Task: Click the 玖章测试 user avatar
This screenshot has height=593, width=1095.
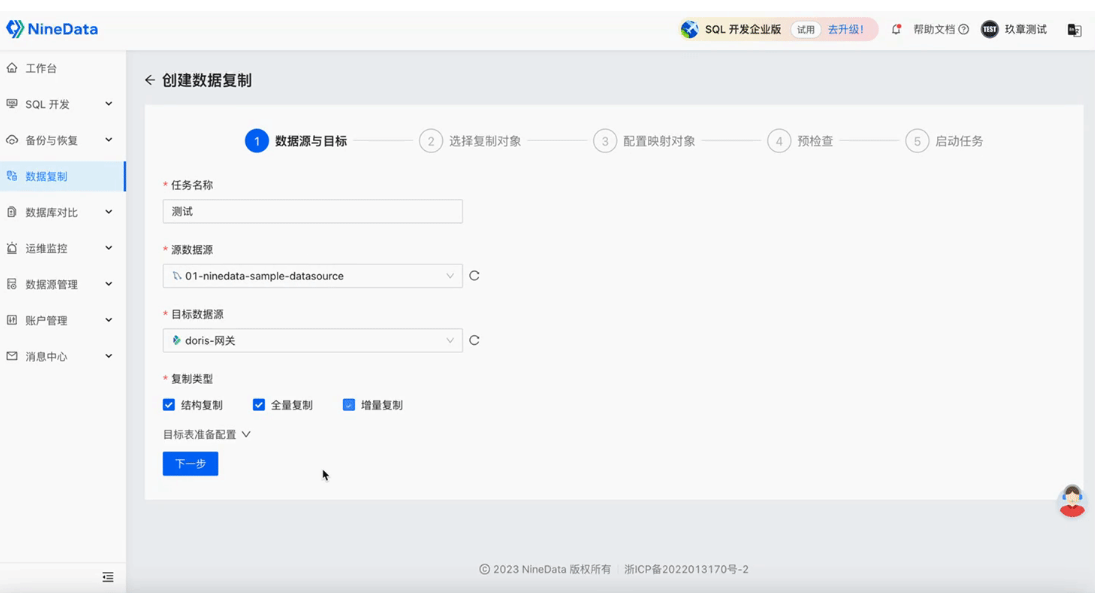Action: [x=990, y=29]
